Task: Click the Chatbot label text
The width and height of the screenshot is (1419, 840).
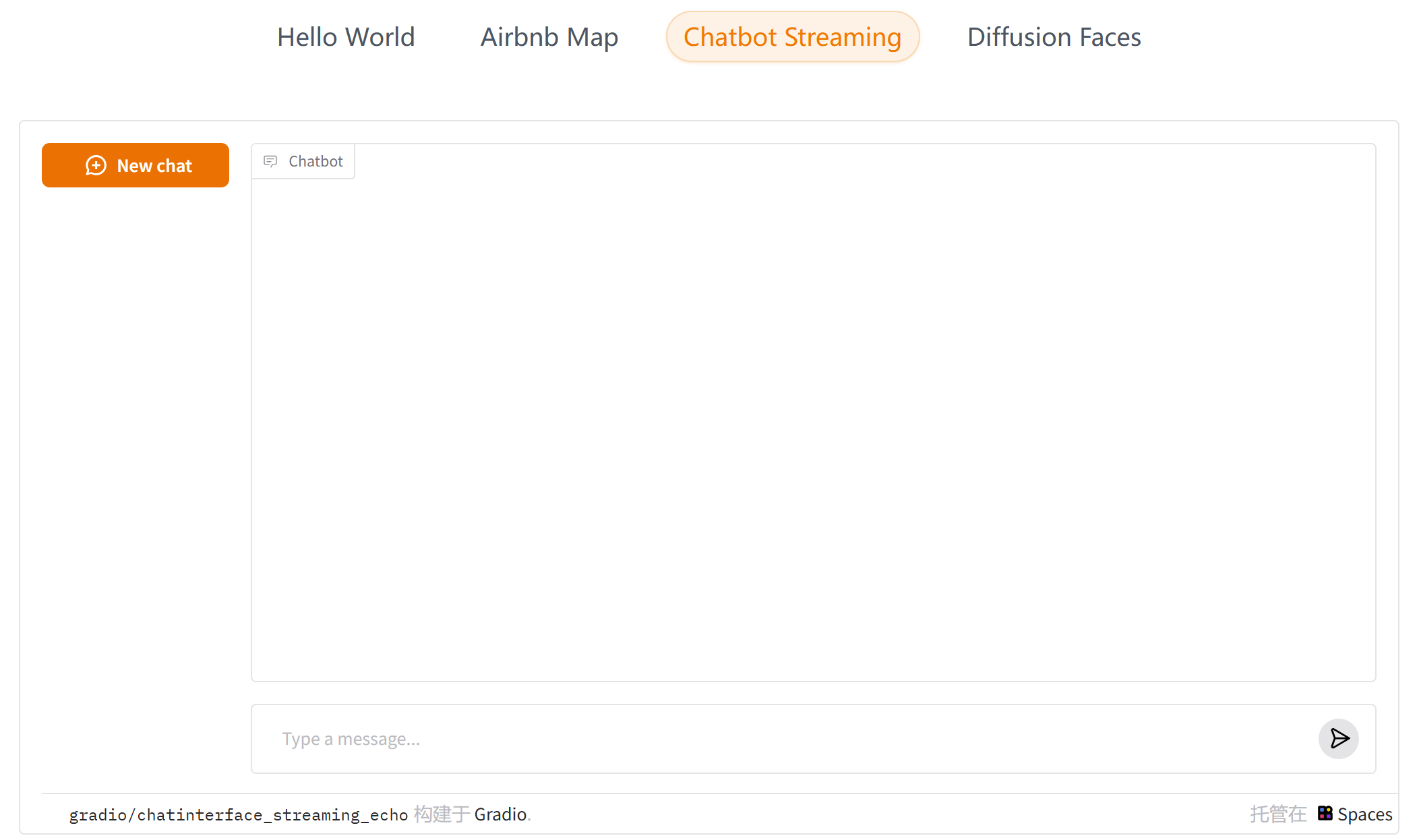Action: pos(315,161)
